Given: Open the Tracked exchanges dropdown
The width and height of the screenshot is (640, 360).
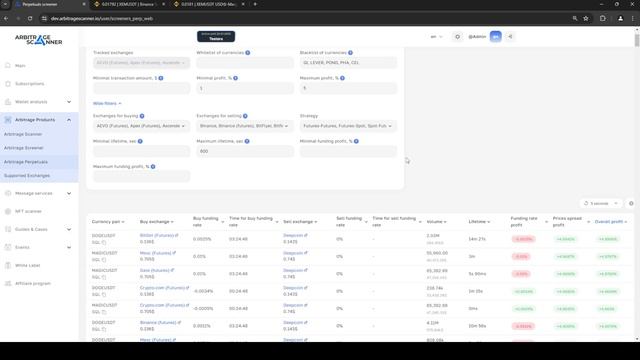Looking at the screenshot, I should pos(141,63).
